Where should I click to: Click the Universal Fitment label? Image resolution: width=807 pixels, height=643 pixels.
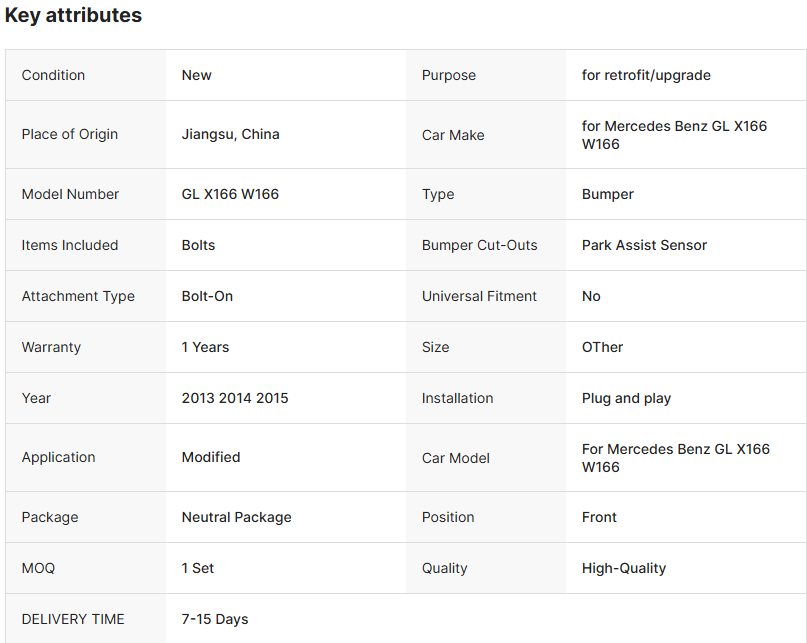(x=479, y=296)
